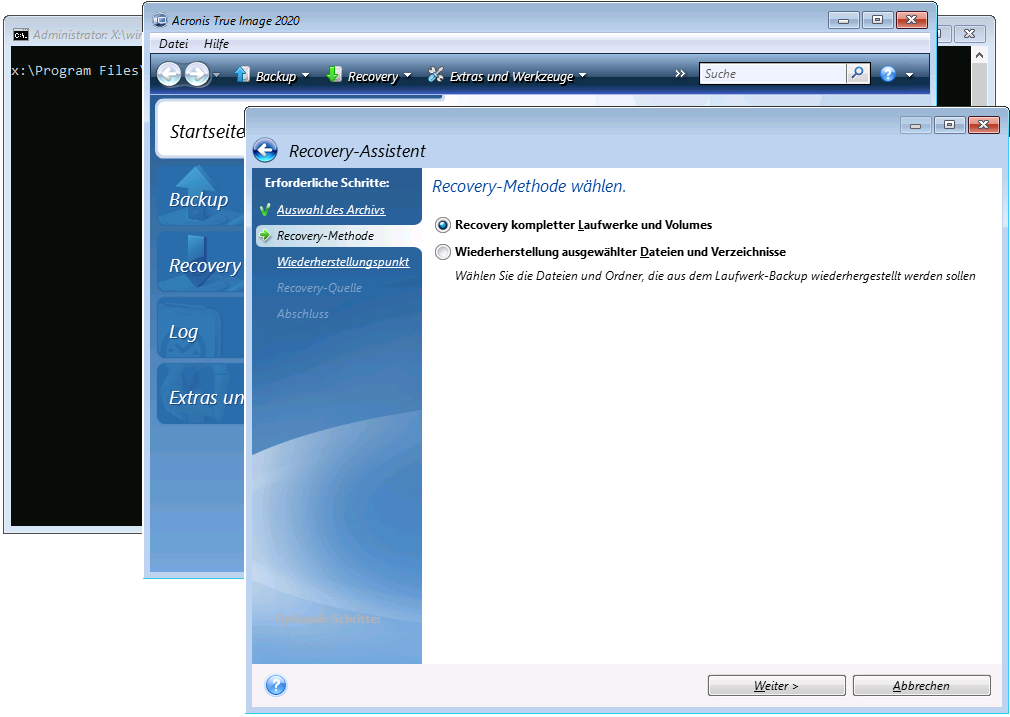Maximize the Acronis True Image main window
Viewport: 1010px width, 717px height.
[x=877, y=20]
